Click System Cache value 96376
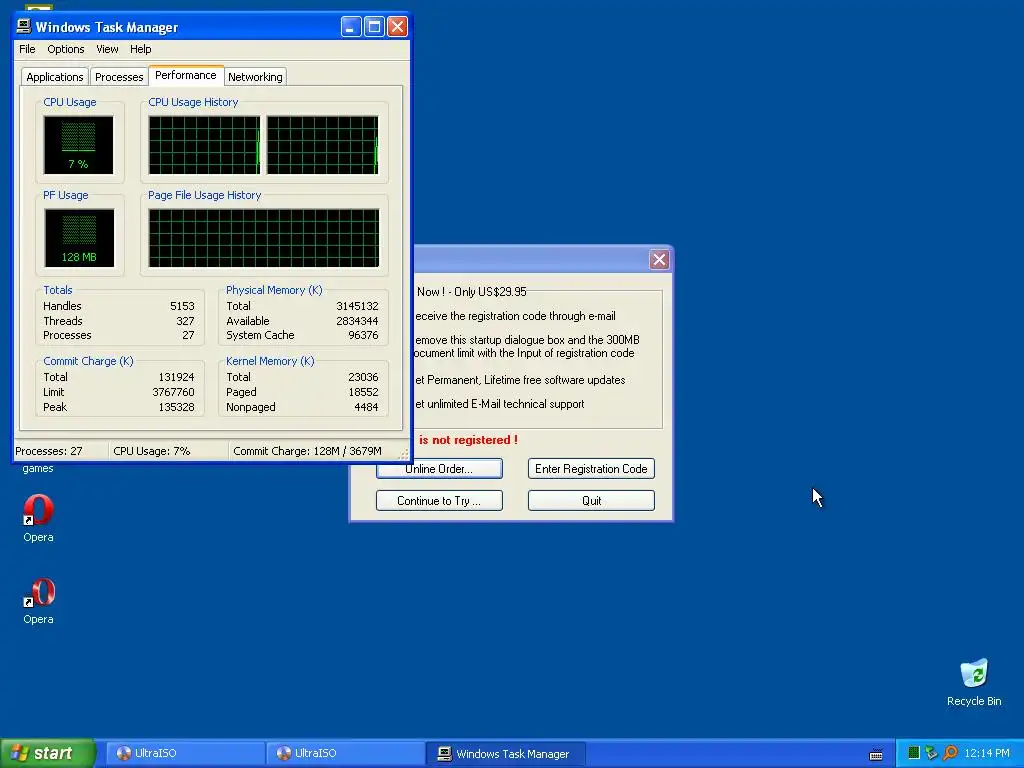The height and width of the screenshot is (768, 1024). [x=363, y=335]
